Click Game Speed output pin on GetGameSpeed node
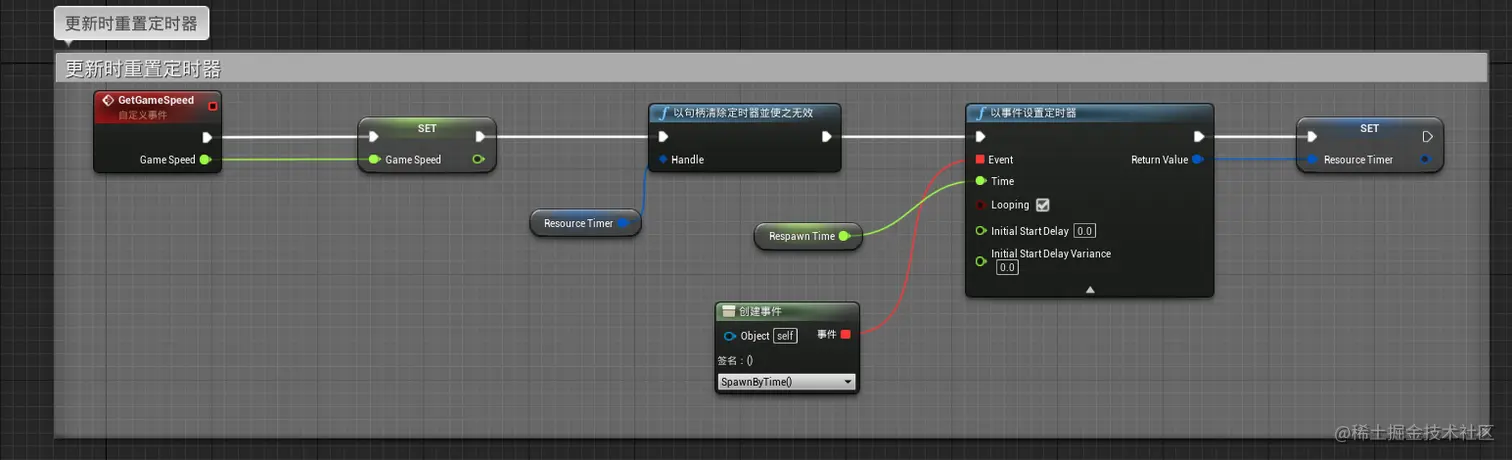This screenshot has height=460, width=1512. click(205, 159)
